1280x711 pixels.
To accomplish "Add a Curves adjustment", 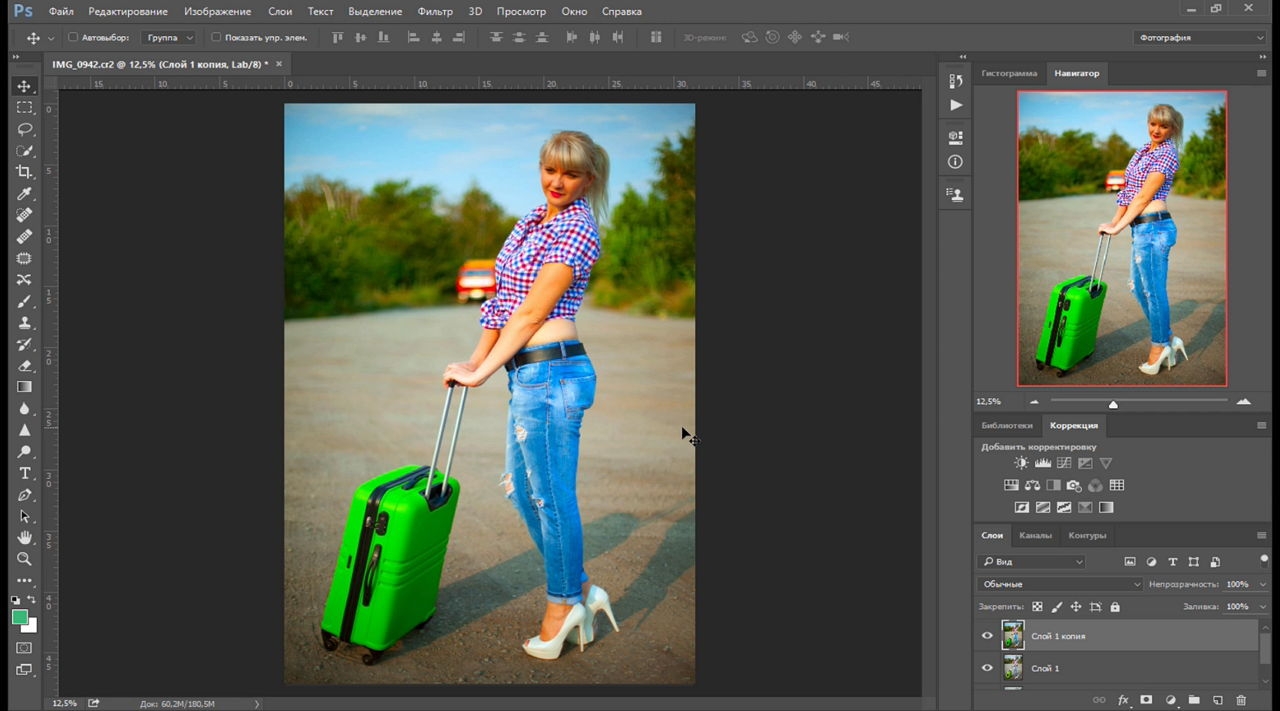I will 1064,463.
